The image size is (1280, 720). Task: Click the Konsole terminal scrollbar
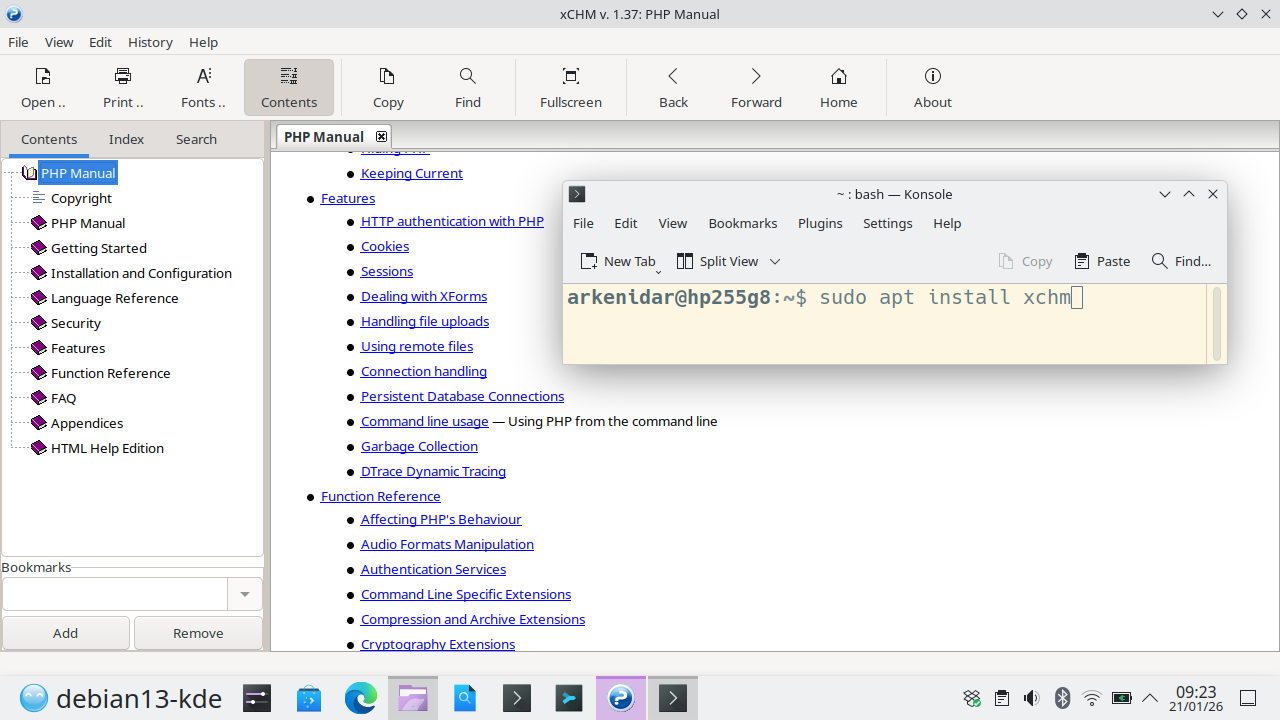[1216, 323]
